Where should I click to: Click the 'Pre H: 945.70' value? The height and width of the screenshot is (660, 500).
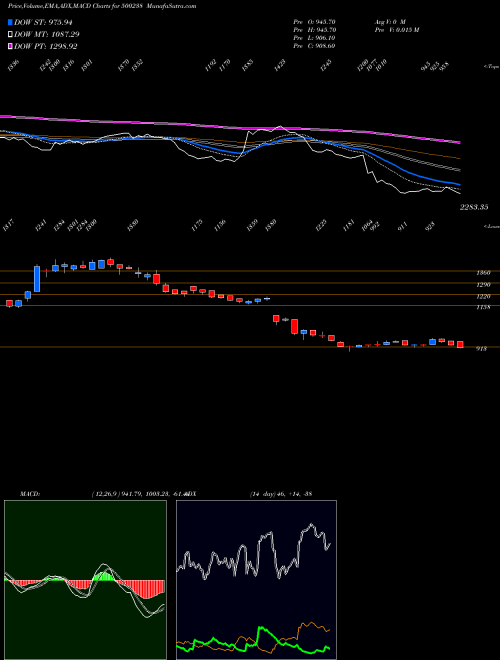(x=314, y=29)
